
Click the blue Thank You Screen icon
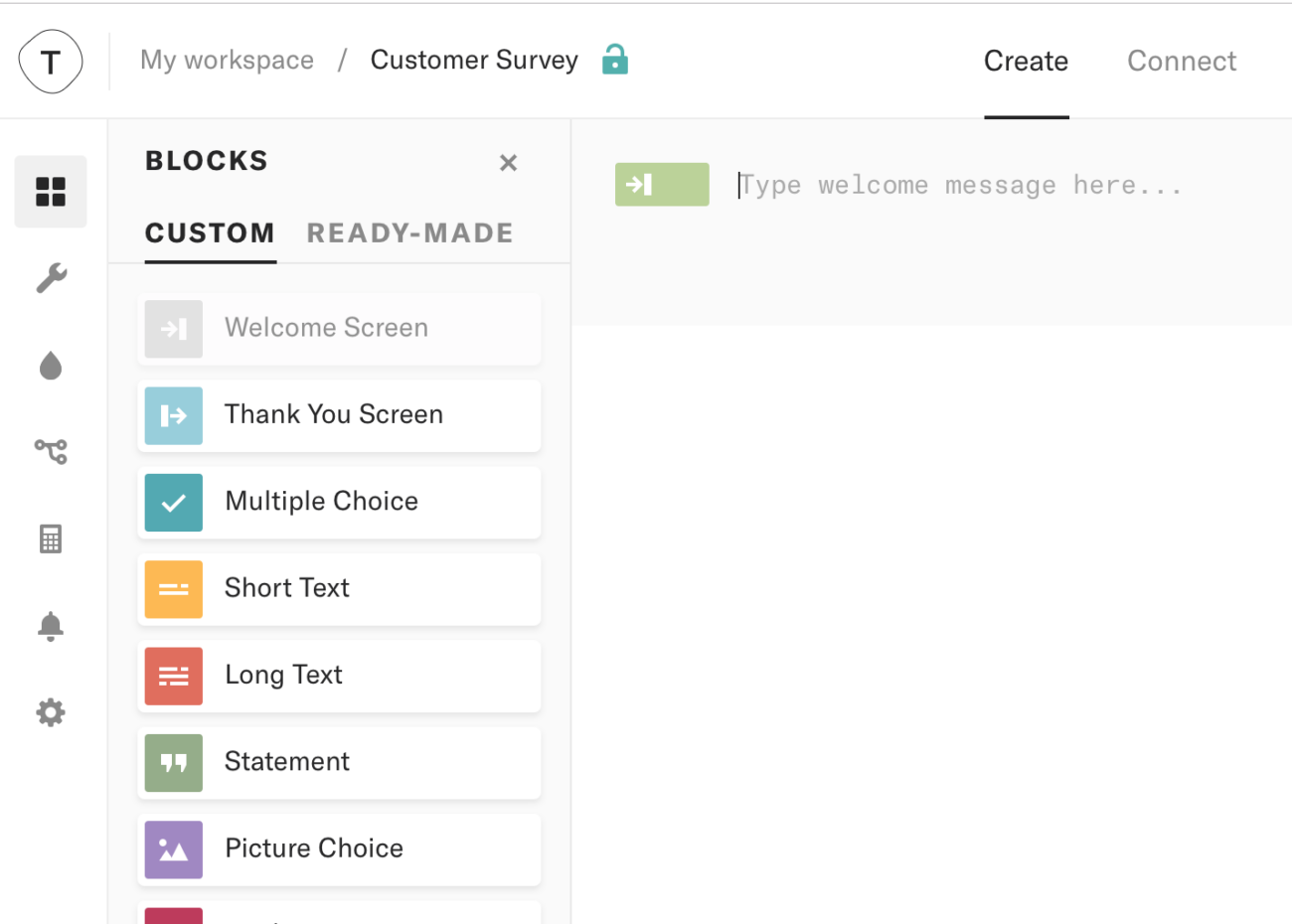coord(174,415)
